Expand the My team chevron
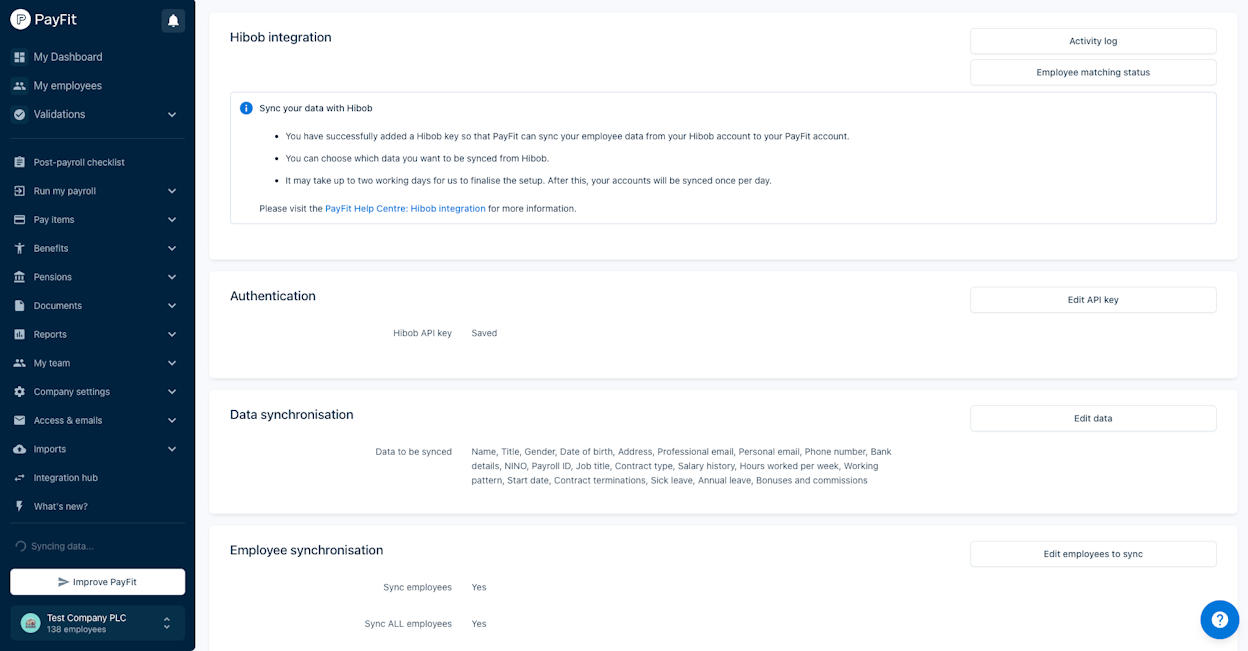Screen dimensions: 1248x651 pos(172,363)
